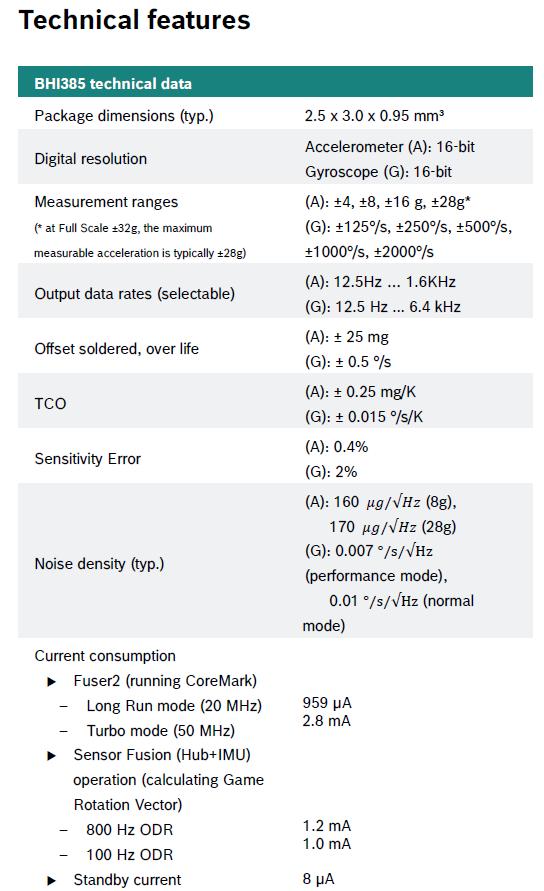Click the 2.5 x 3.0 x 0.95 mm³ value
Screen dimensions: 544x891
coord(374,116)
